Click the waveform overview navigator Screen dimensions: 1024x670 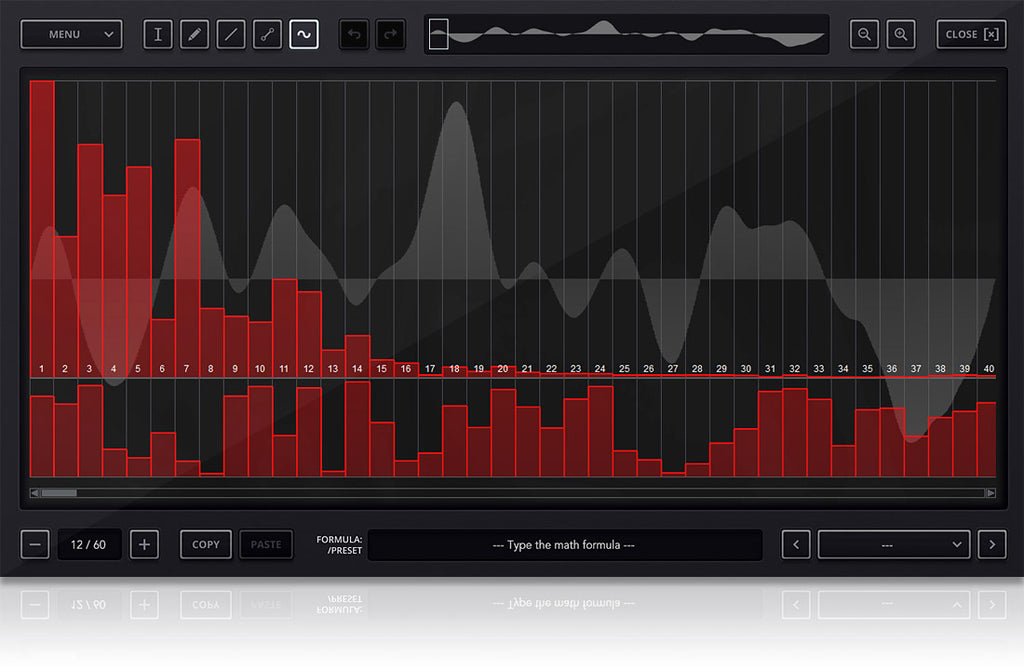pyautogui.click(x=626, y=34)
